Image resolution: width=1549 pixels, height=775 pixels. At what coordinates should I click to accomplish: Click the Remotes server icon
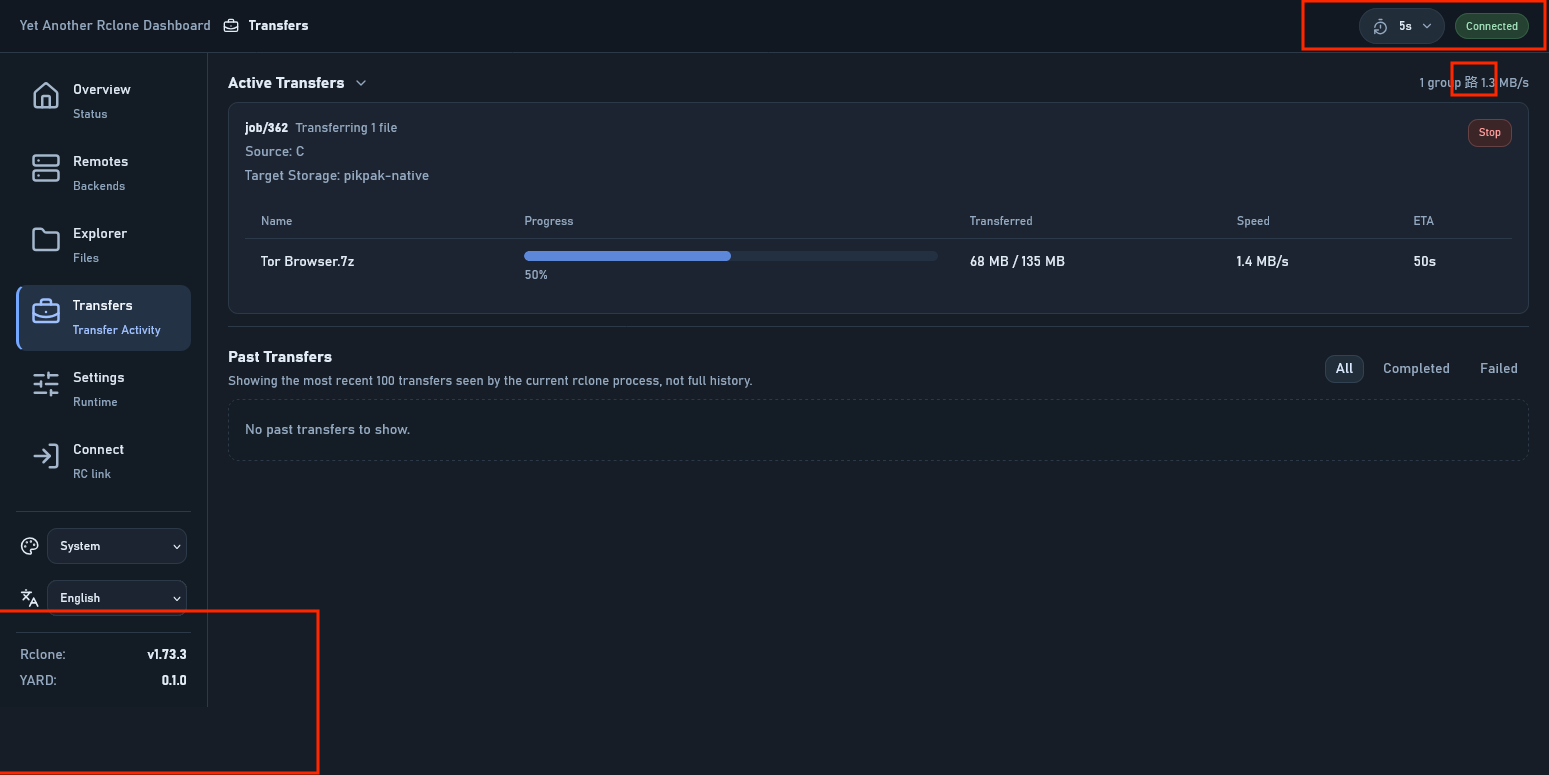click(x=46, y=168)
